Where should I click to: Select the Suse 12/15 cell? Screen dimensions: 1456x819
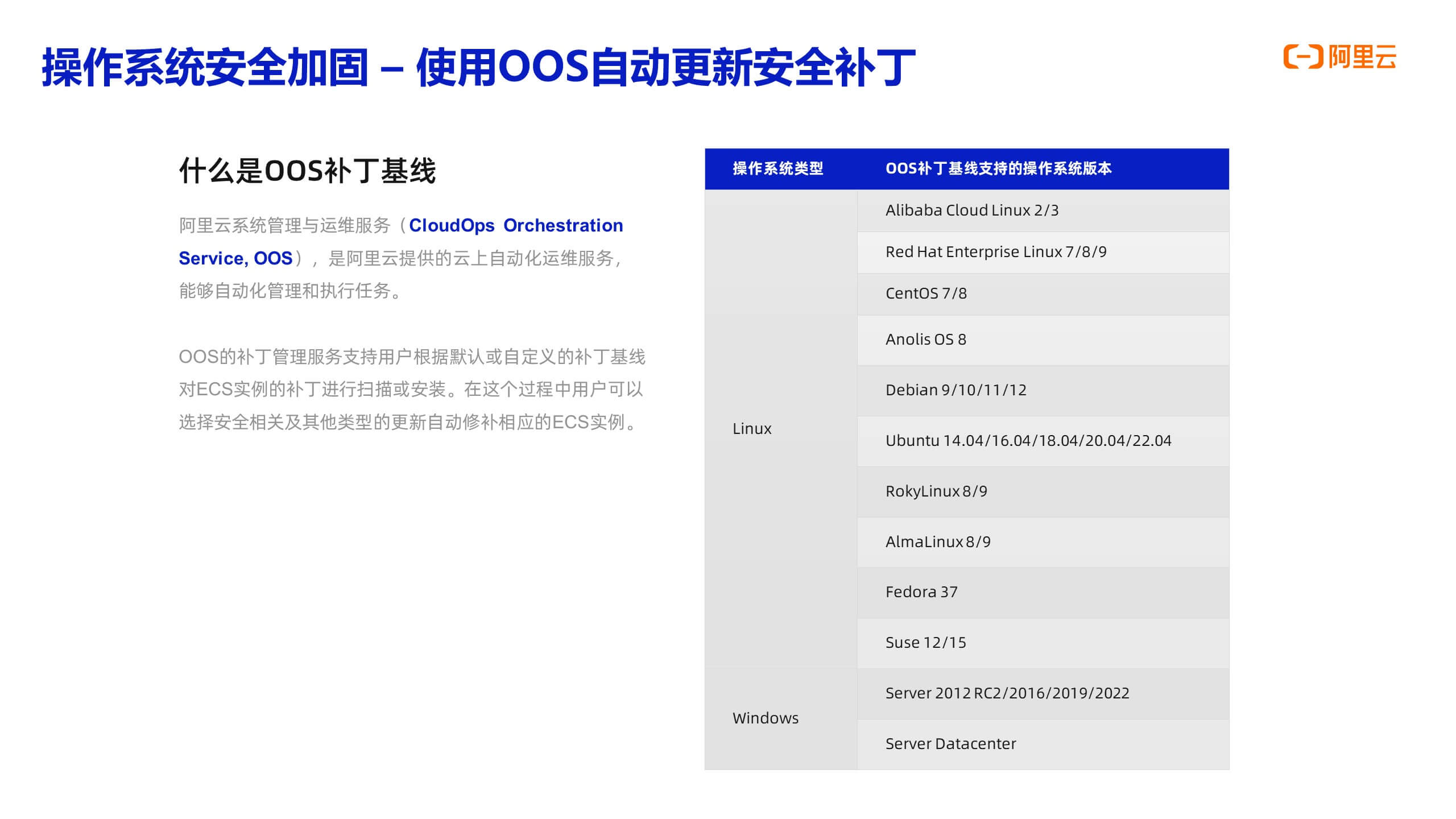(1043, 643)
